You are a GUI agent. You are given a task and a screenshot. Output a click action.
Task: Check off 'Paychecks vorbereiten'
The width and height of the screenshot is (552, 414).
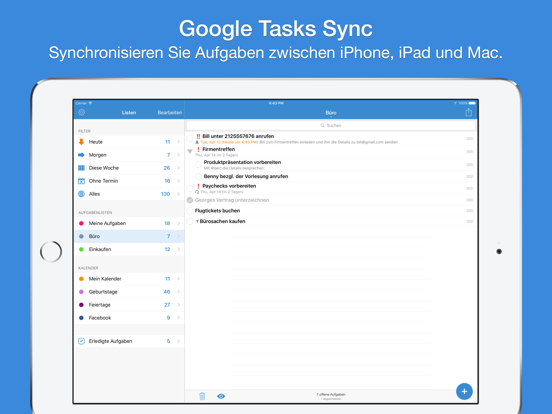click(x=190, y=188)
